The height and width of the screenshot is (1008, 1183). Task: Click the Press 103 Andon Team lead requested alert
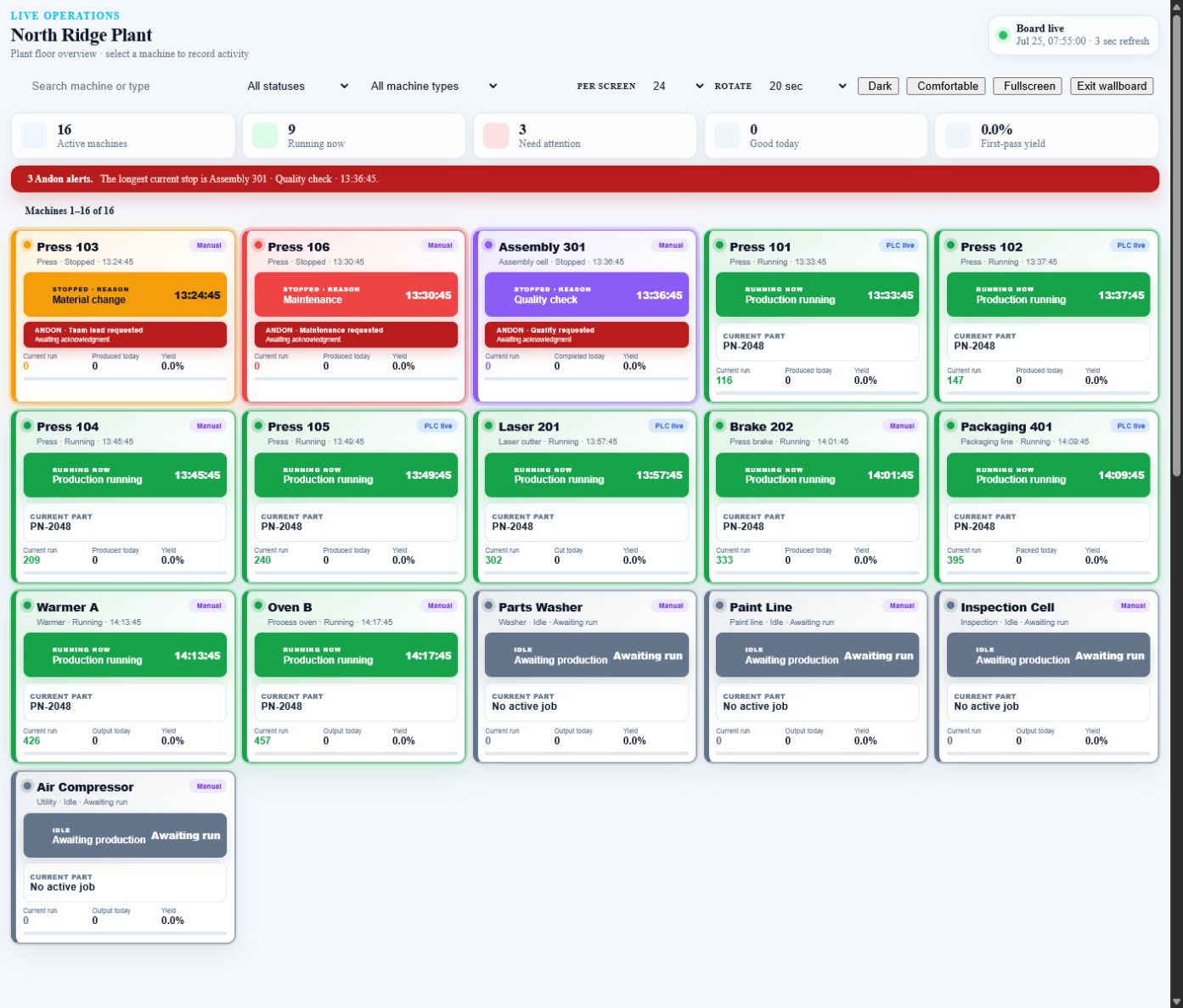click(125, 335)
